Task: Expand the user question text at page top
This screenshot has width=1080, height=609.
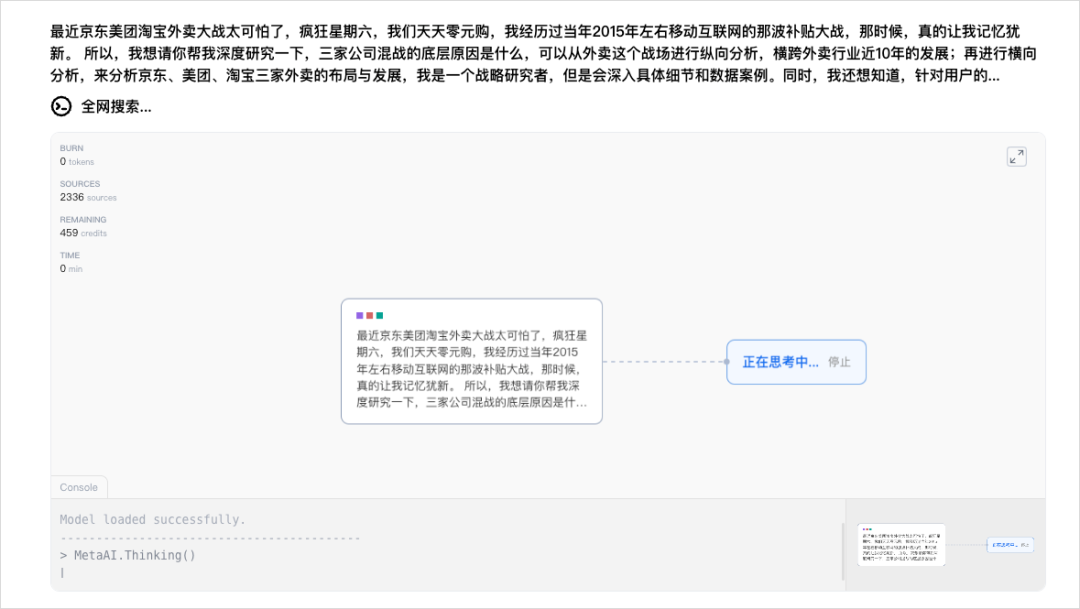Action: click(540, 55)
